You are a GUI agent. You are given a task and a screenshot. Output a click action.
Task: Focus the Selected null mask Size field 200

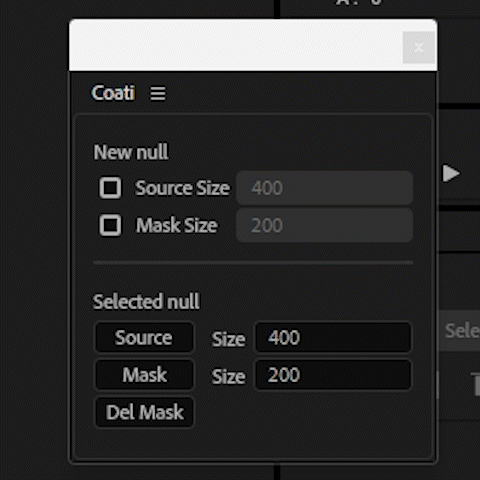pos(333,375)
